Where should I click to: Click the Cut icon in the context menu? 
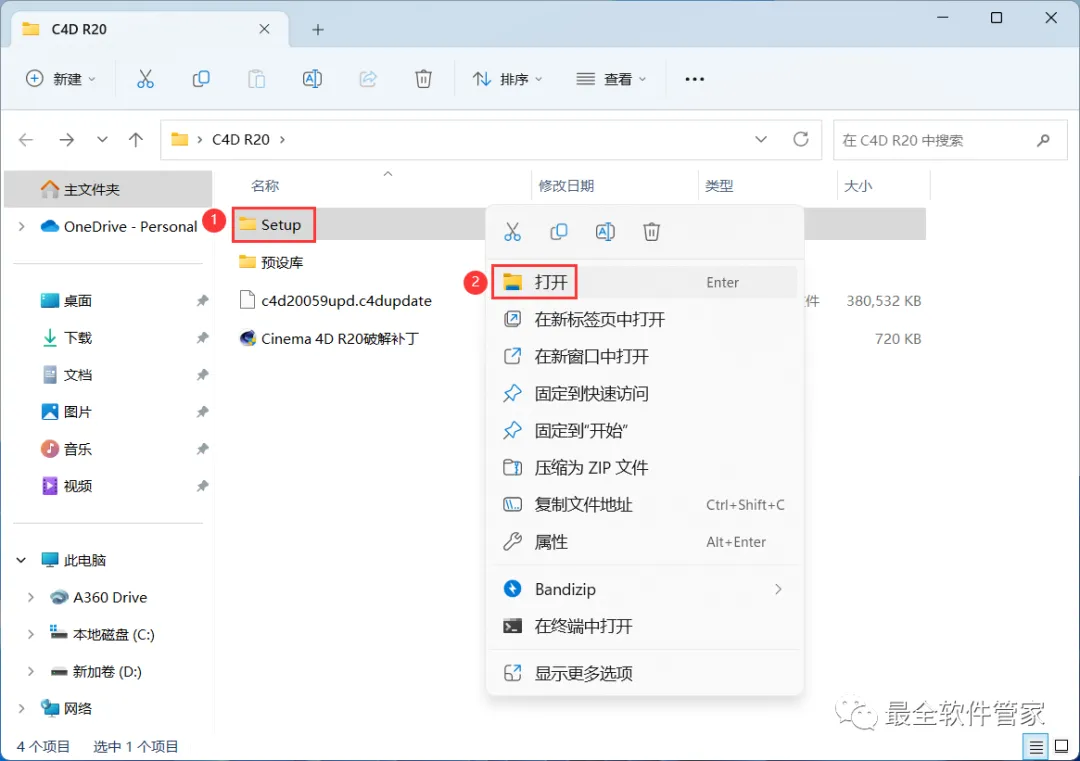click(x=512, y=232)
